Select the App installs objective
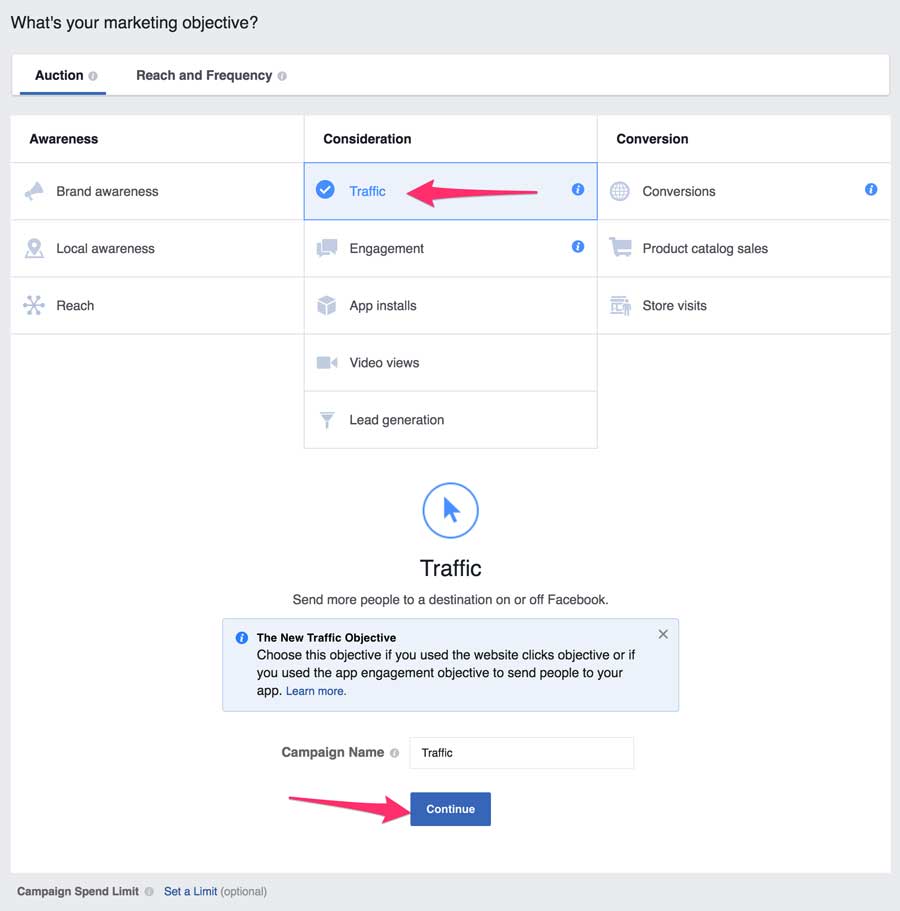Viewport: 900px width, 911px height. point(450,306)
